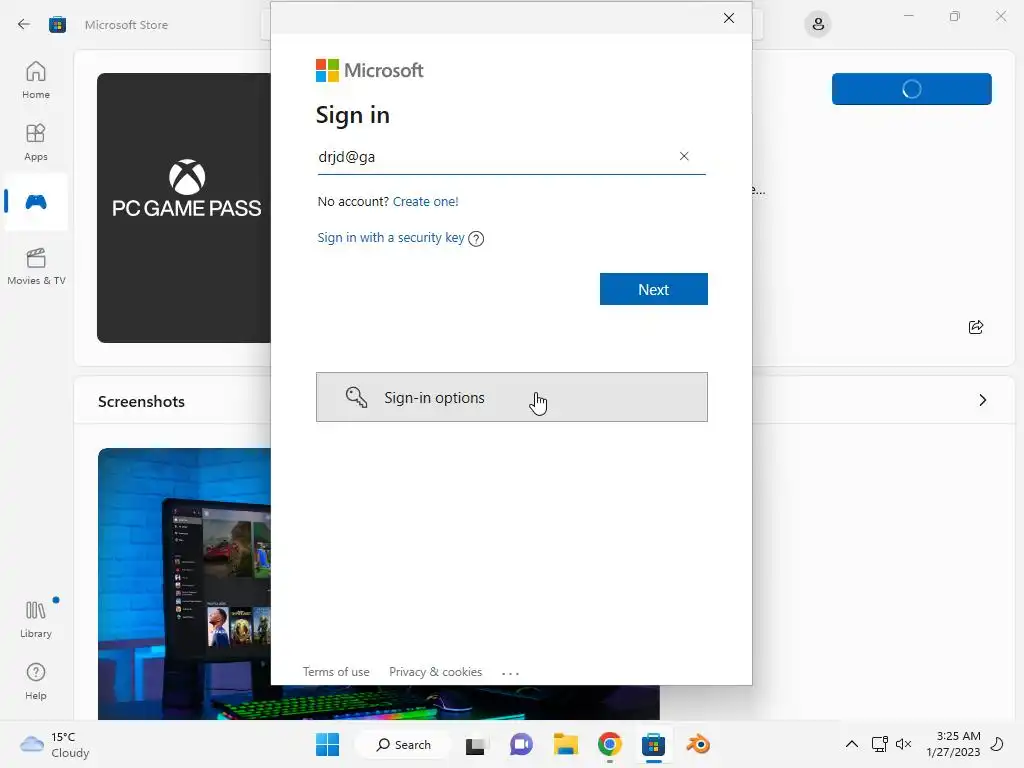Go back using the Store back arrow

(x=24, y=25)
